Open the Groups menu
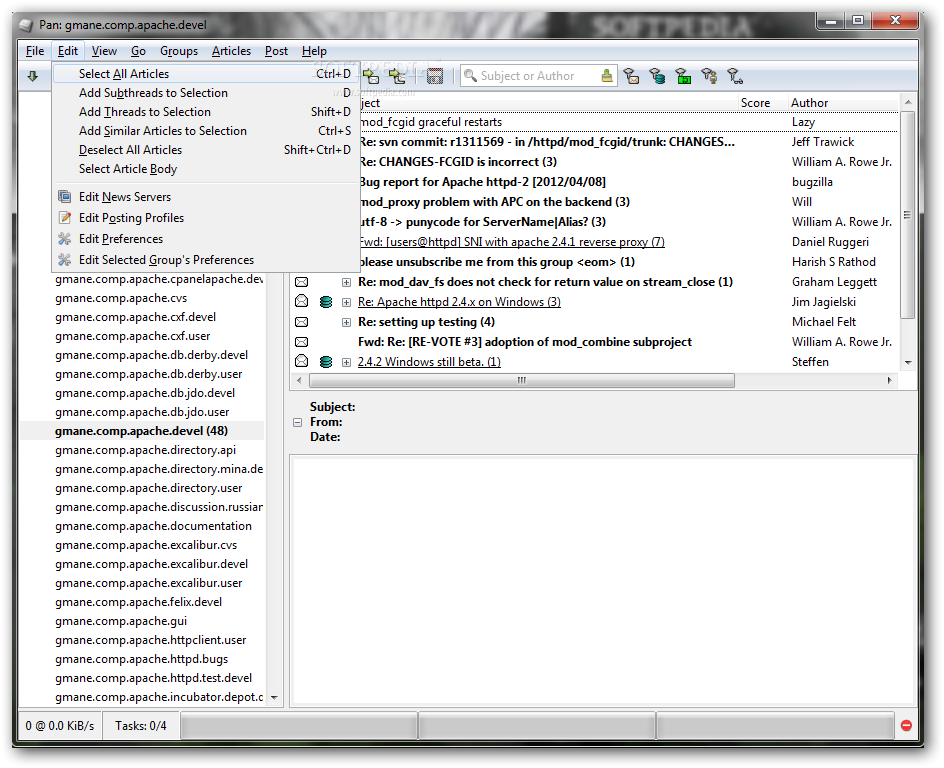 (179, 51)
